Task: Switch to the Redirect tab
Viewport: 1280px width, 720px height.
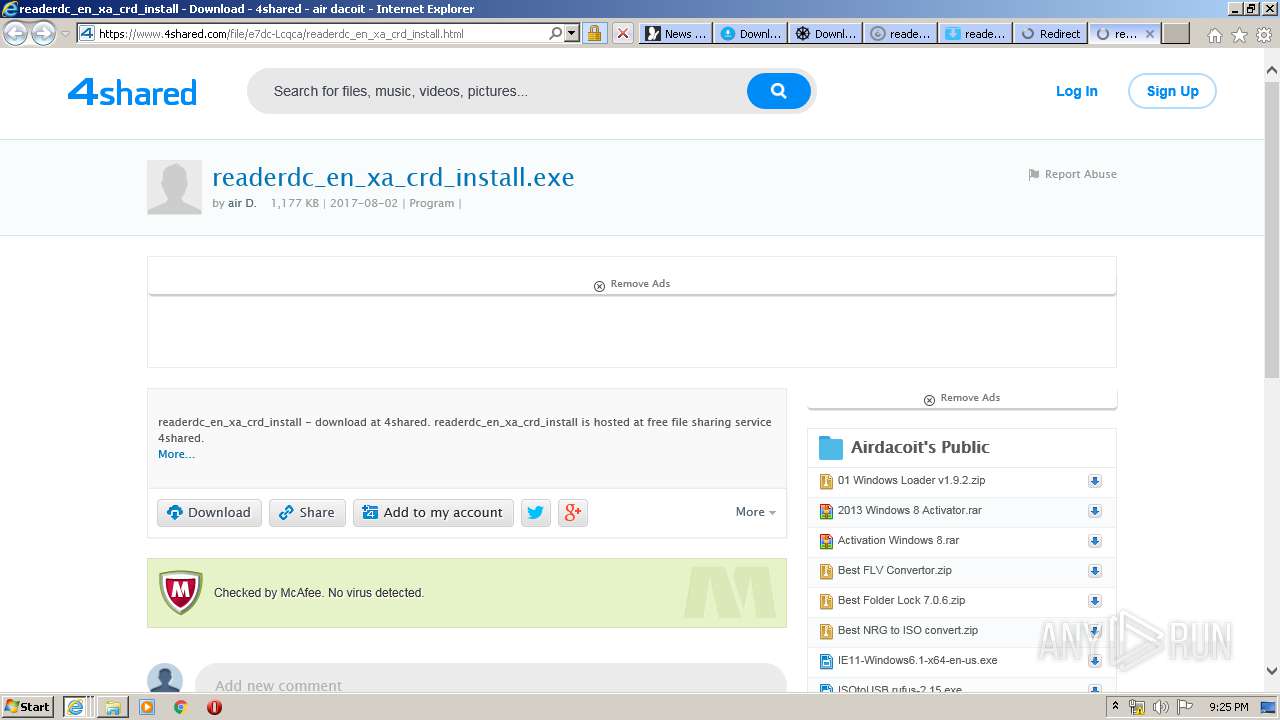Action: pos(1050,33)
